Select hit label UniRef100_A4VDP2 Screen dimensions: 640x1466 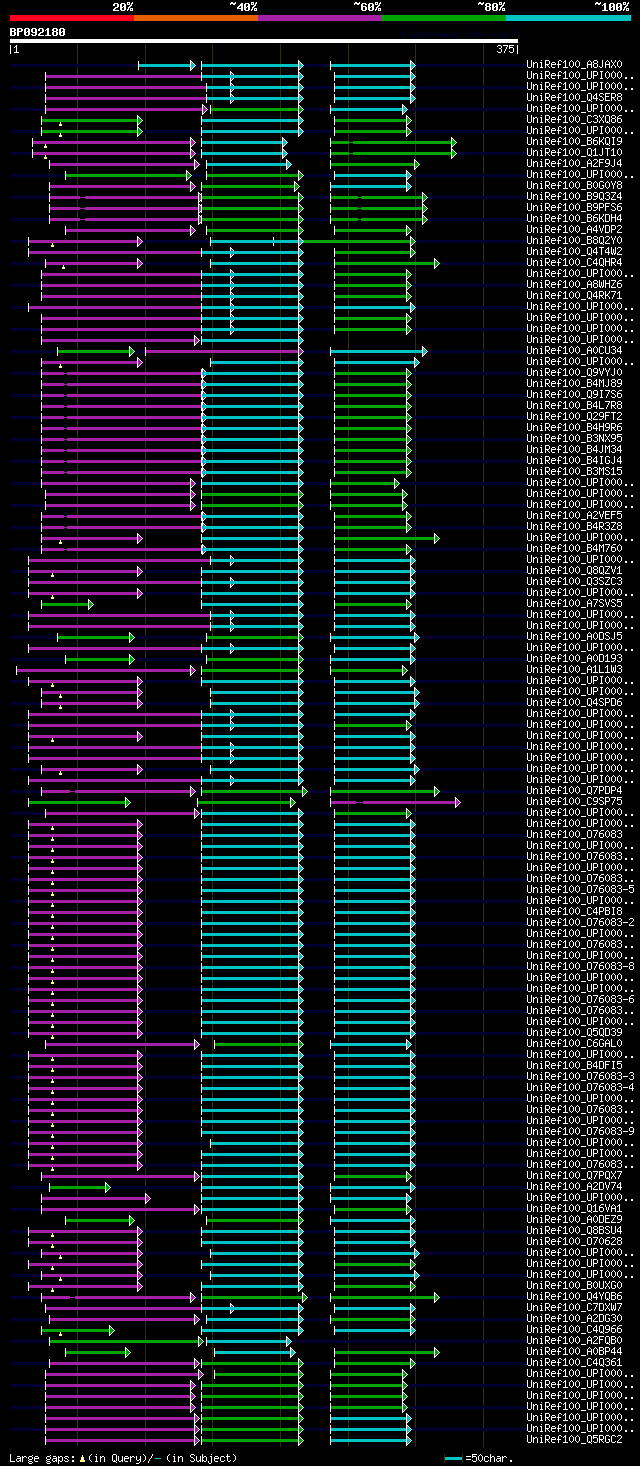point(575,230)
